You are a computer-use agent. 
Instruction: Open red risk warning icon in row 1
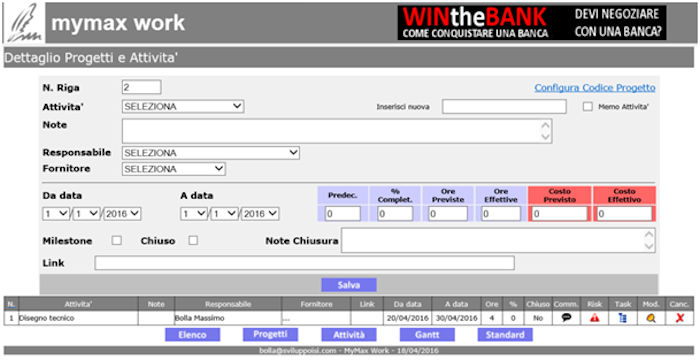click(594, 318)
